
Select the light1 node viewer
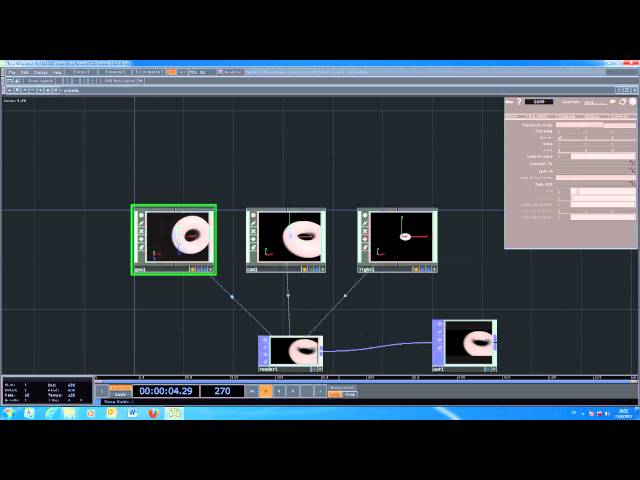coord(401,237)
